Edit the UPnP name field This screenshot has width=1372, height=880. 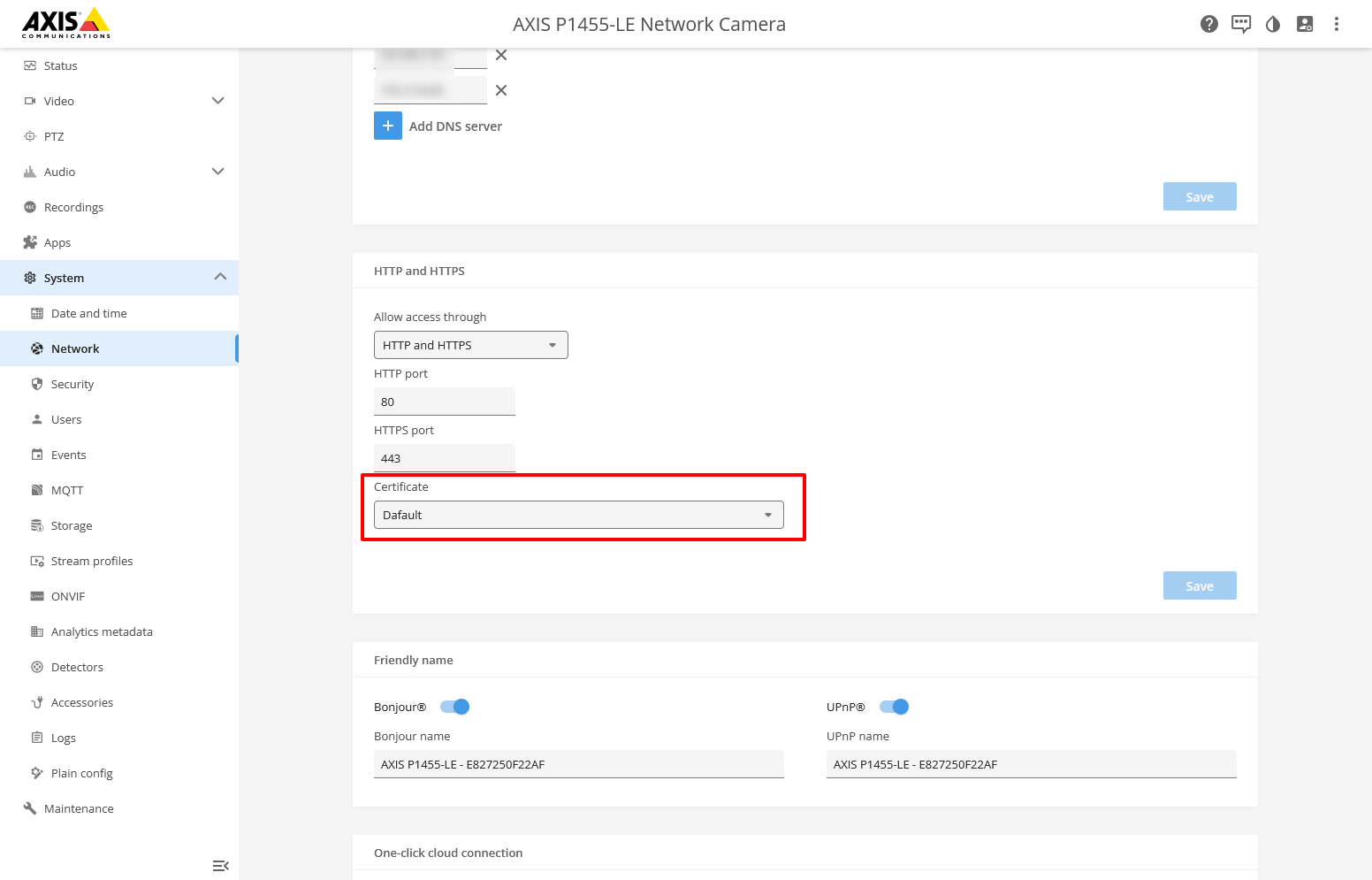[1032, 764]
